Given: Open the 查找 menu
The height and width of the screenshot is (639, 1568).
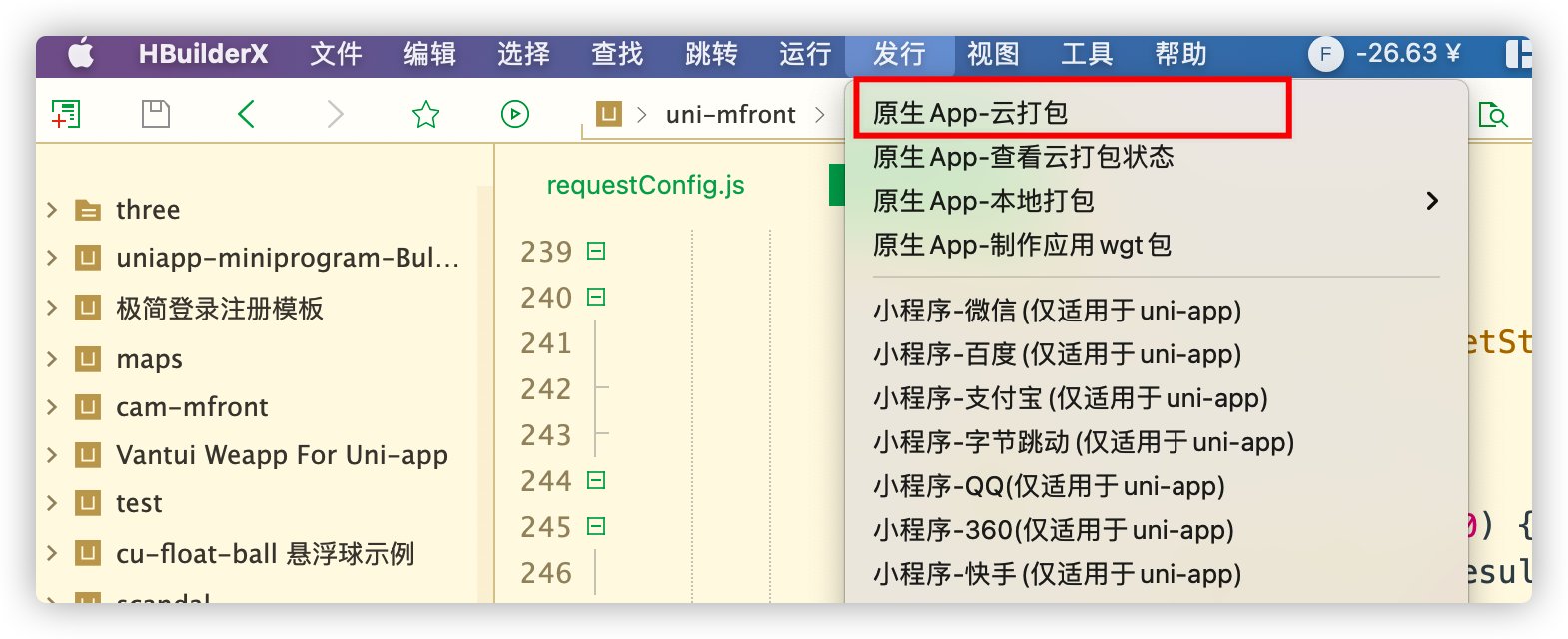Looking at the screenshot, I should 617,54.
